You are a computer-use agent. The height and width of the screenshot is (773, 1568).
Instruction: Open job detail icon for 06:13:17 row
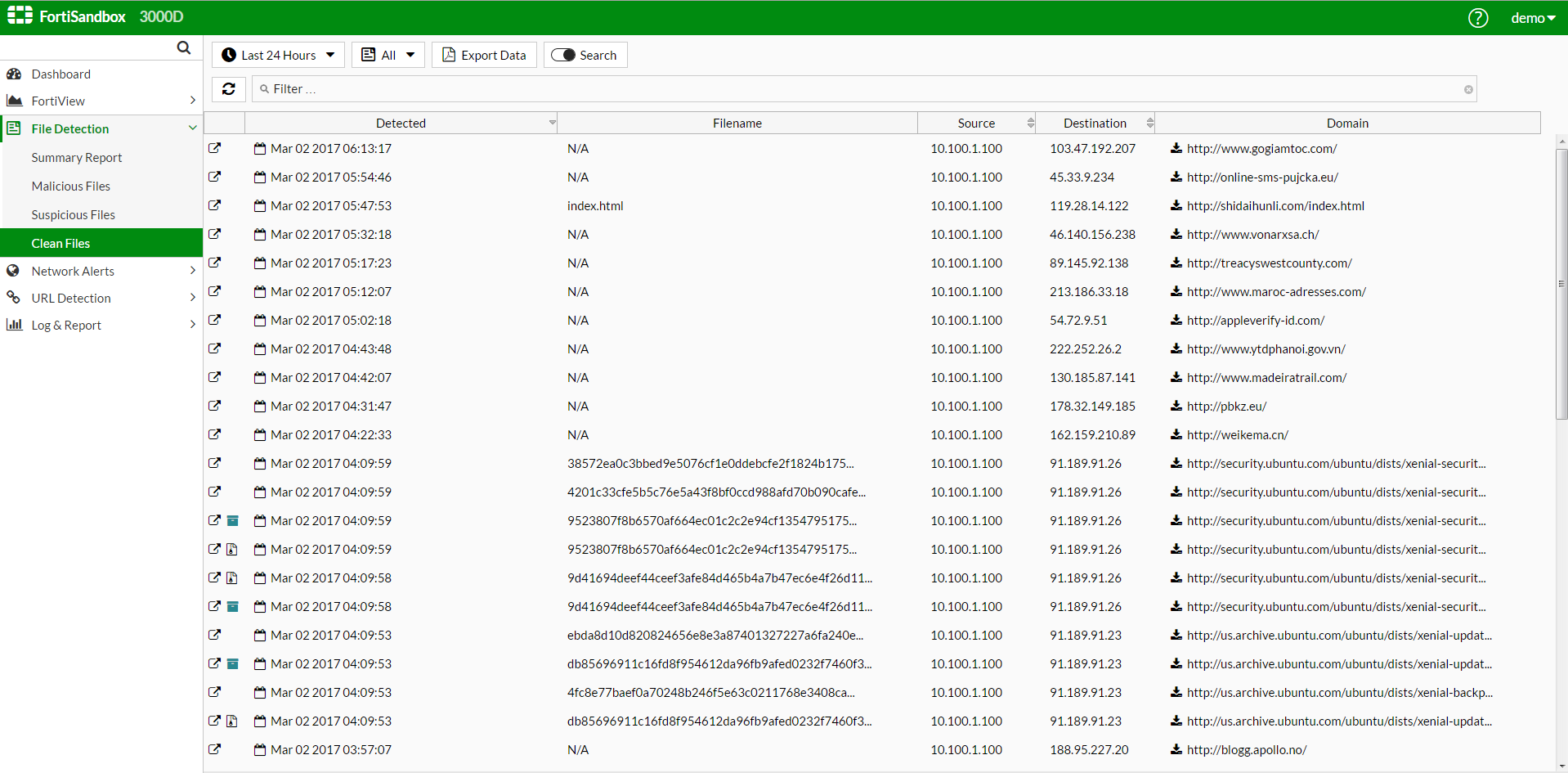(214, 148)
